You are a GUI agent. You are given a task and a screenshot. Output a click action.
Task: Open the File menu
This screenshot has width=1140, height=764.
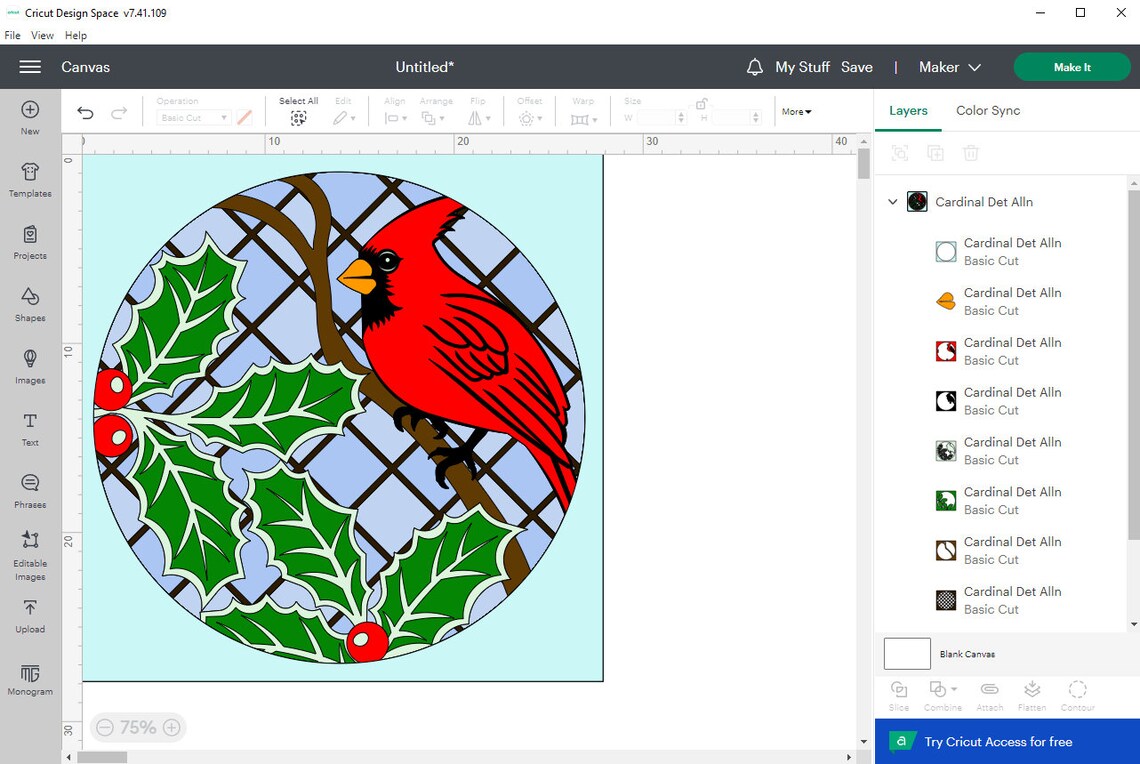point(12,35)
